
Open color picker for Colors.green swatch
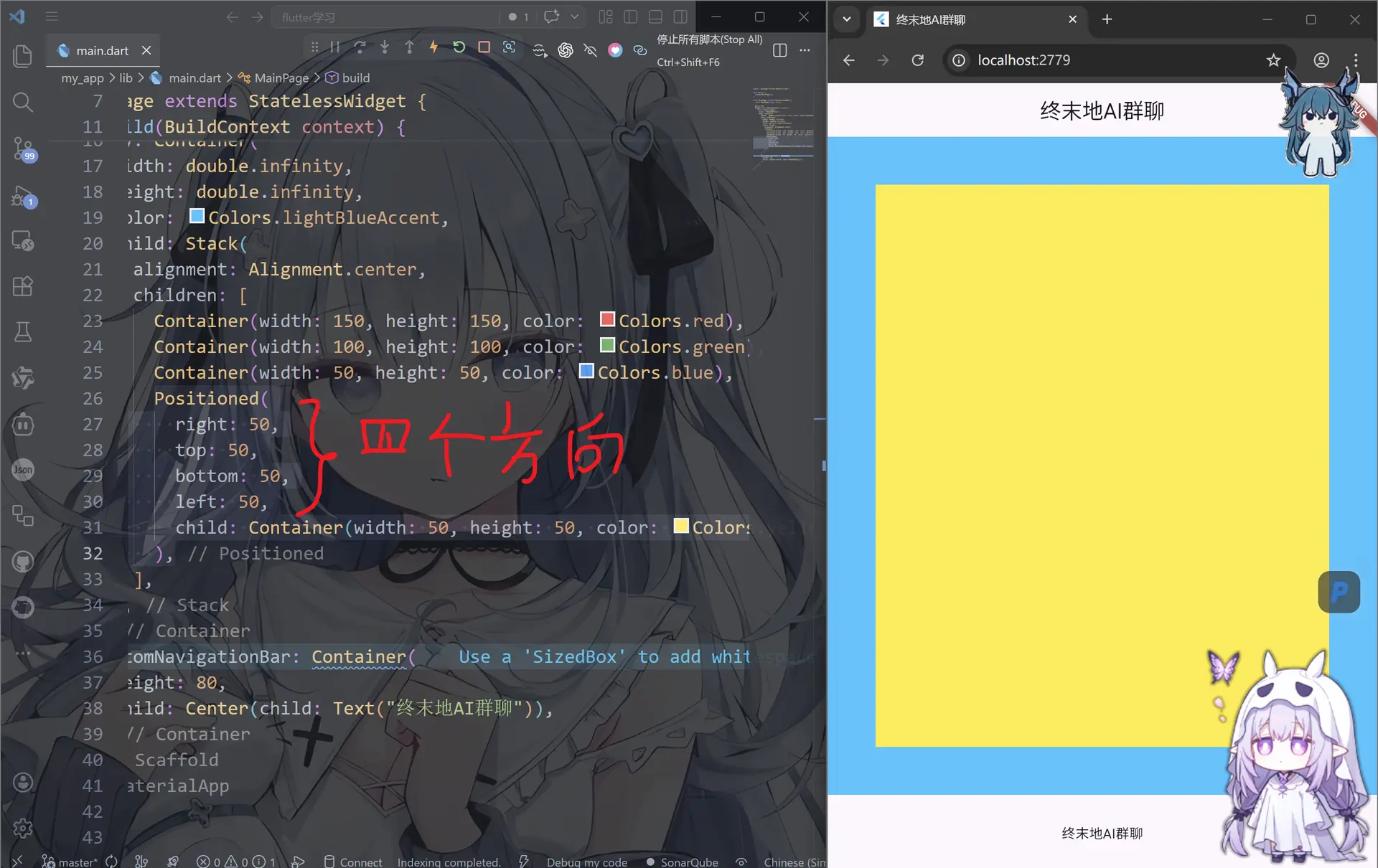pos(607,345)
